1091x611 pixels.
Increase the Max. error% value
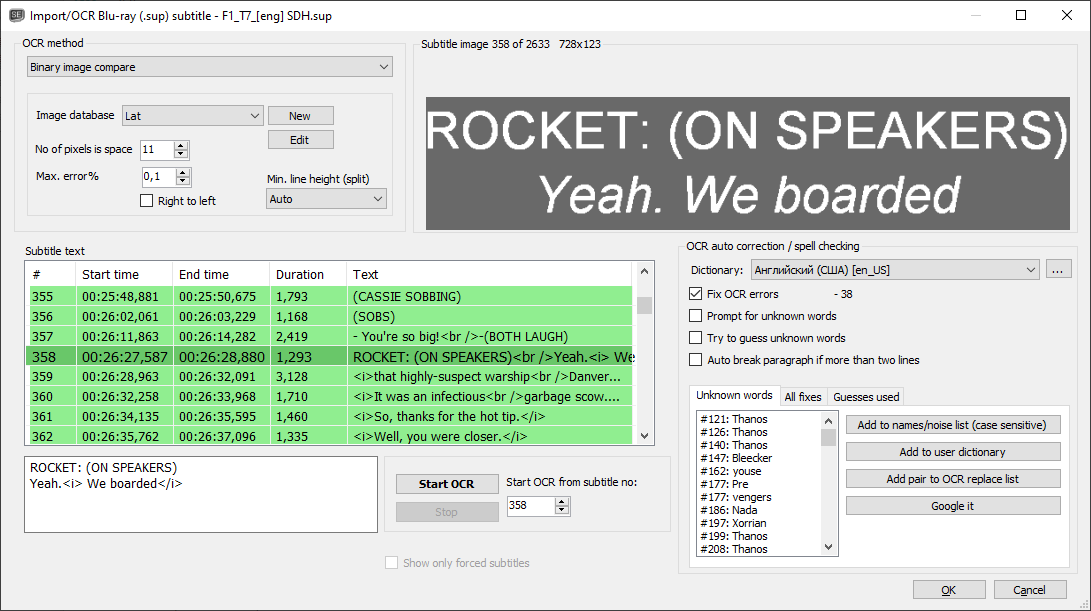(x=183, y=173)
